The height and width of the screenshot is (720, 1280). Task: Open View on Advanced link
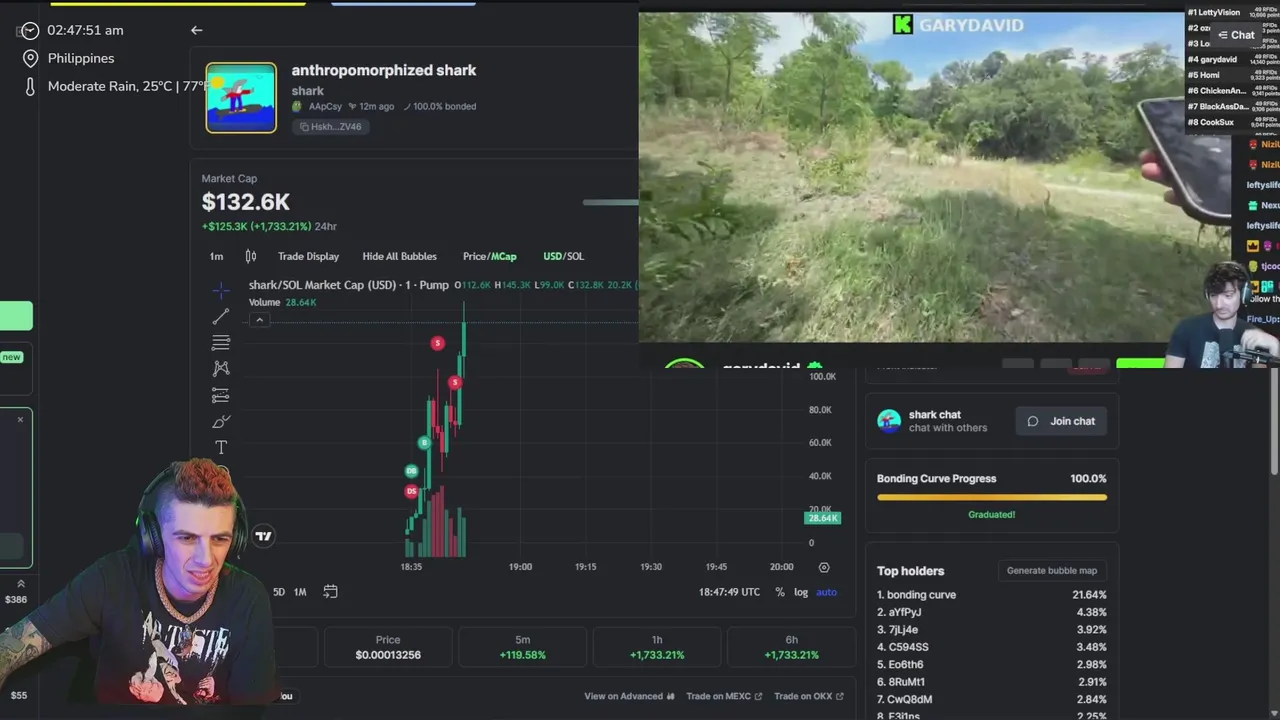coord(629,696)
